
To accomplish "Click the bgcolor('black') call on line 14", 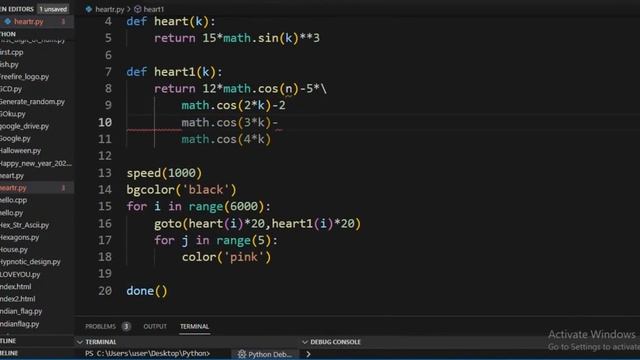I will 181,190.
